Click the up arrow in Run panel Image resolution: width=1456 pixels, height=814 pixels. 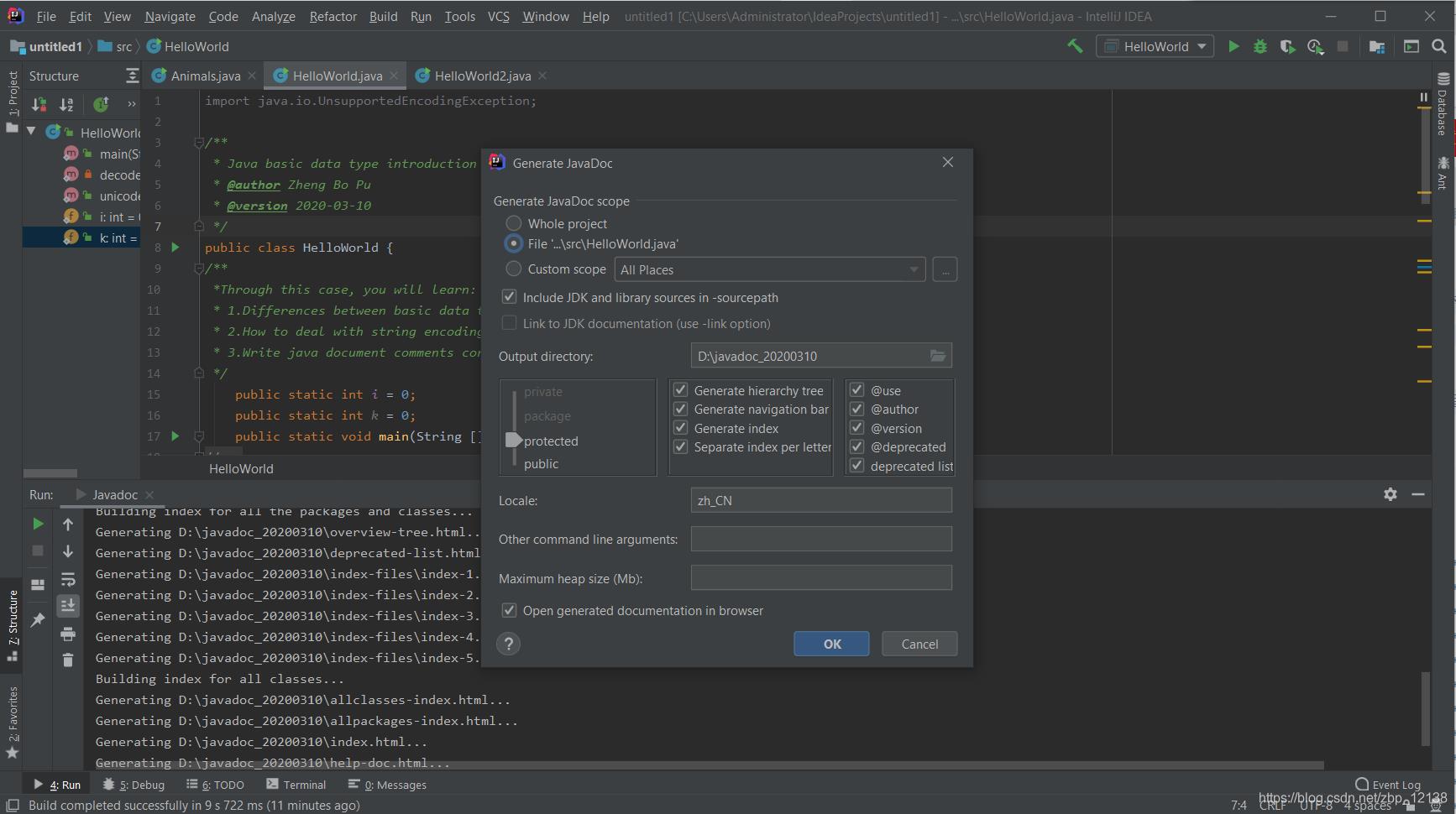click(68, 524)
